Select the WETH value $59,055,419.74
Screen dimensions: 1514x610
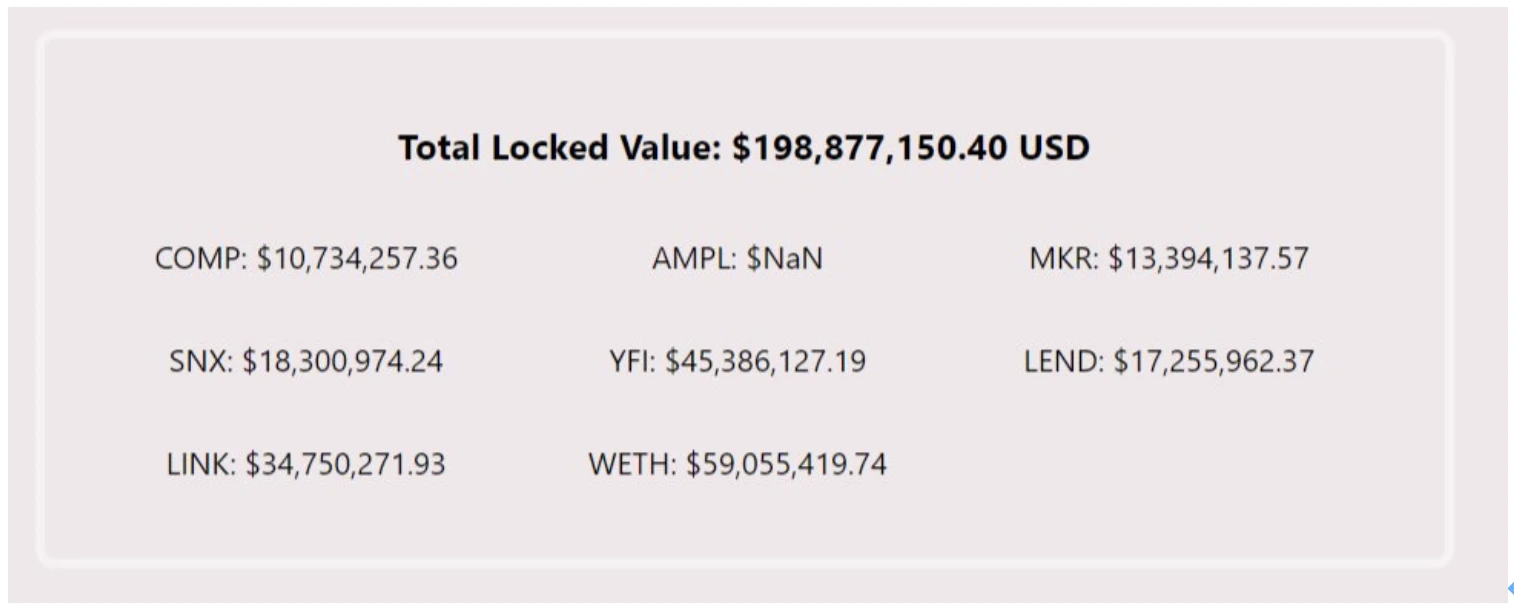787,464
